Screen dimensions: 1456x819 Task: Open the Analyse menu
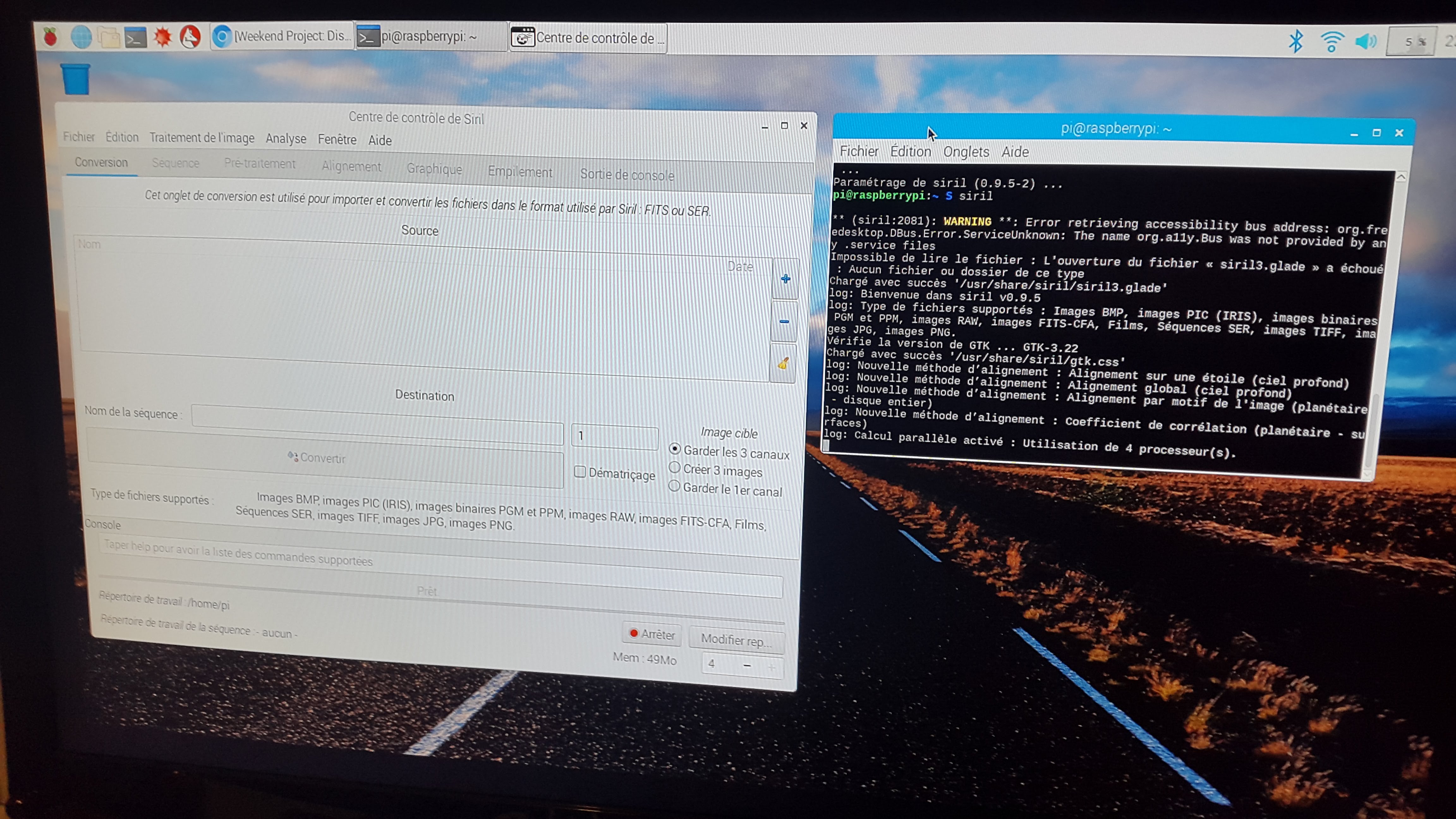(285, 138)
